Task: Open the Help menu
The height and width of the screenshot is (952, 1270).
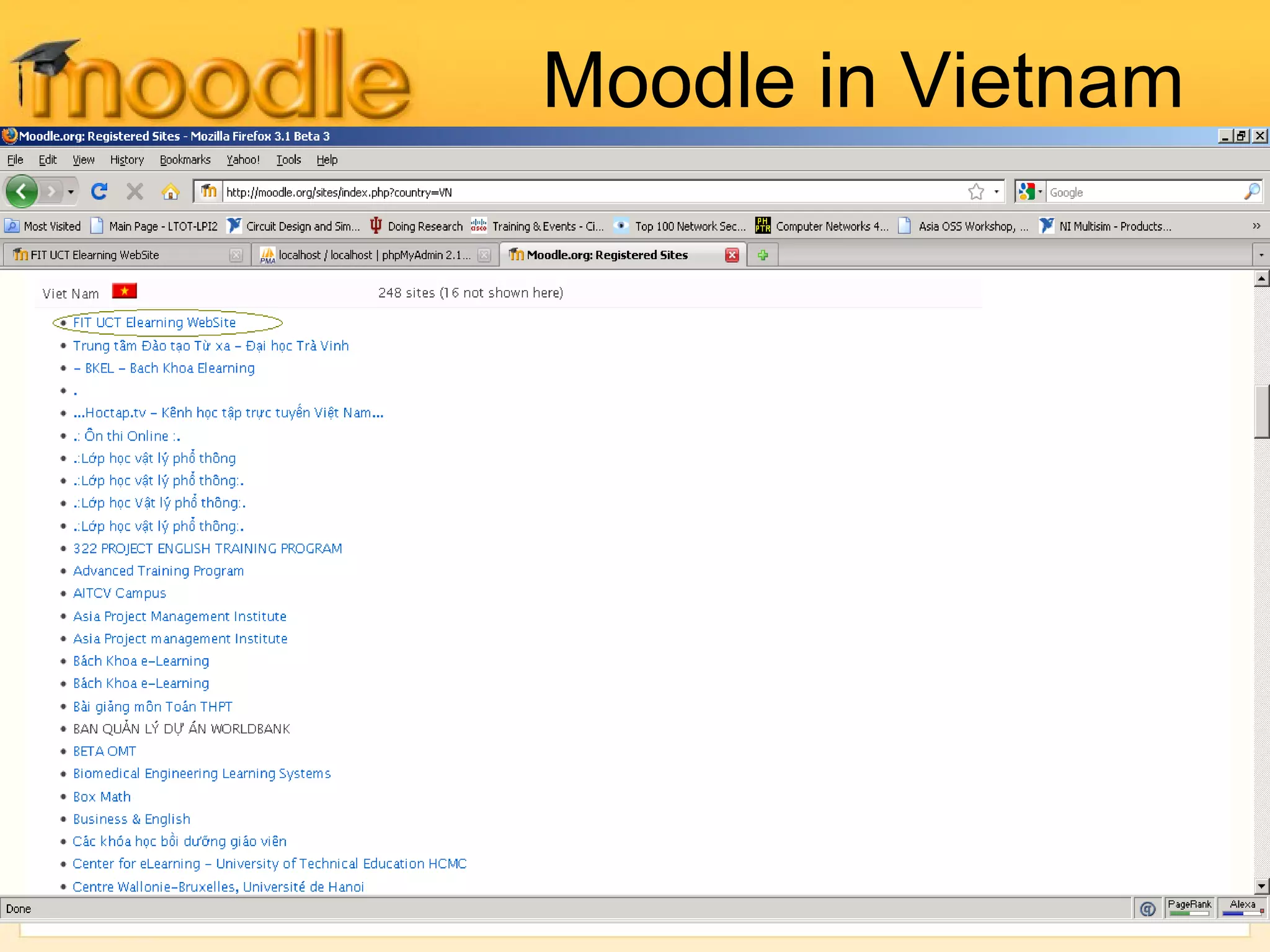Action: pyautogui.click(x=327, y=160)
